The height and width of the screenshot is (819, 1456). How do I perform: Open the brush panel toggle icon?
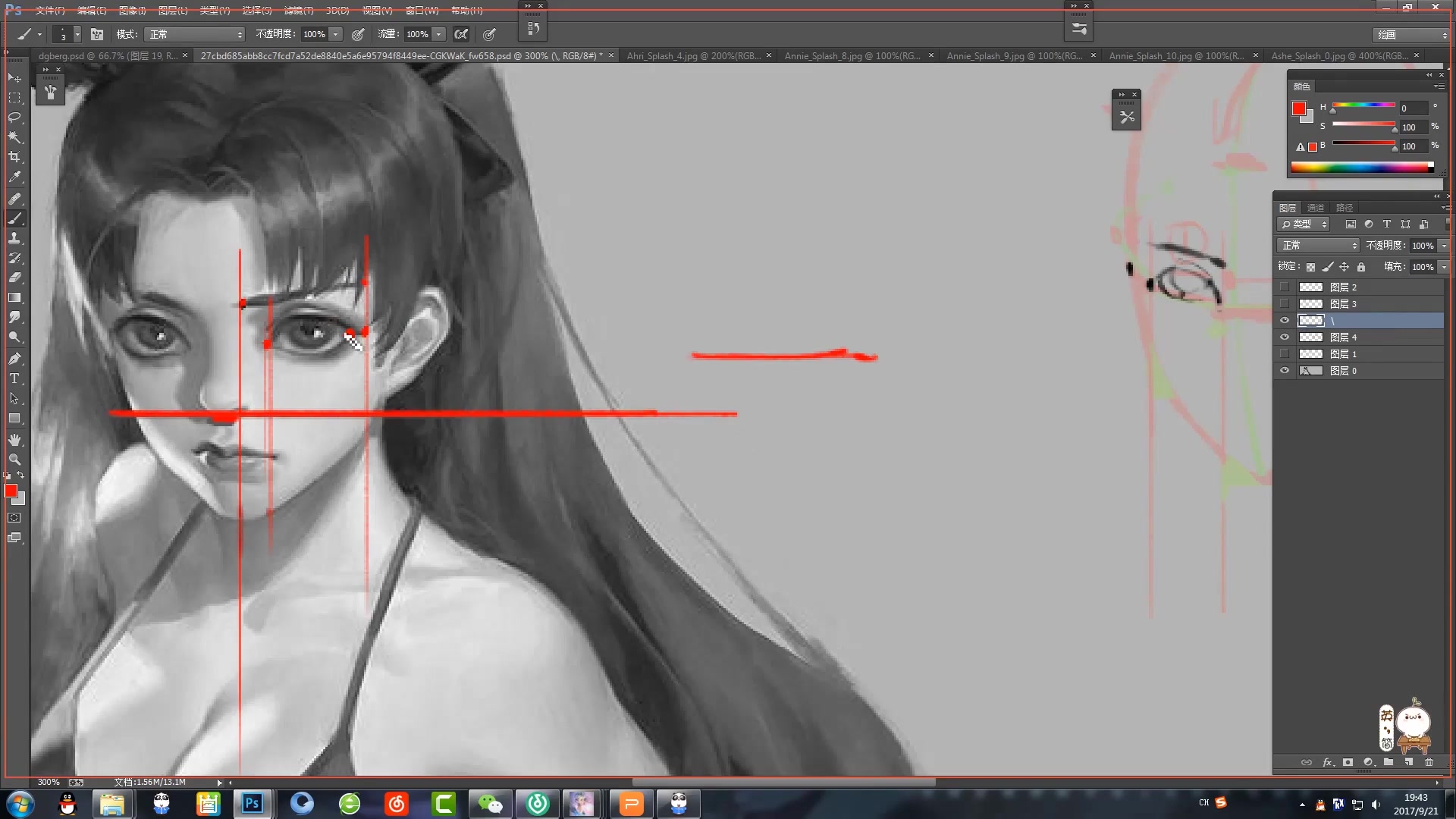click(97, 34)
